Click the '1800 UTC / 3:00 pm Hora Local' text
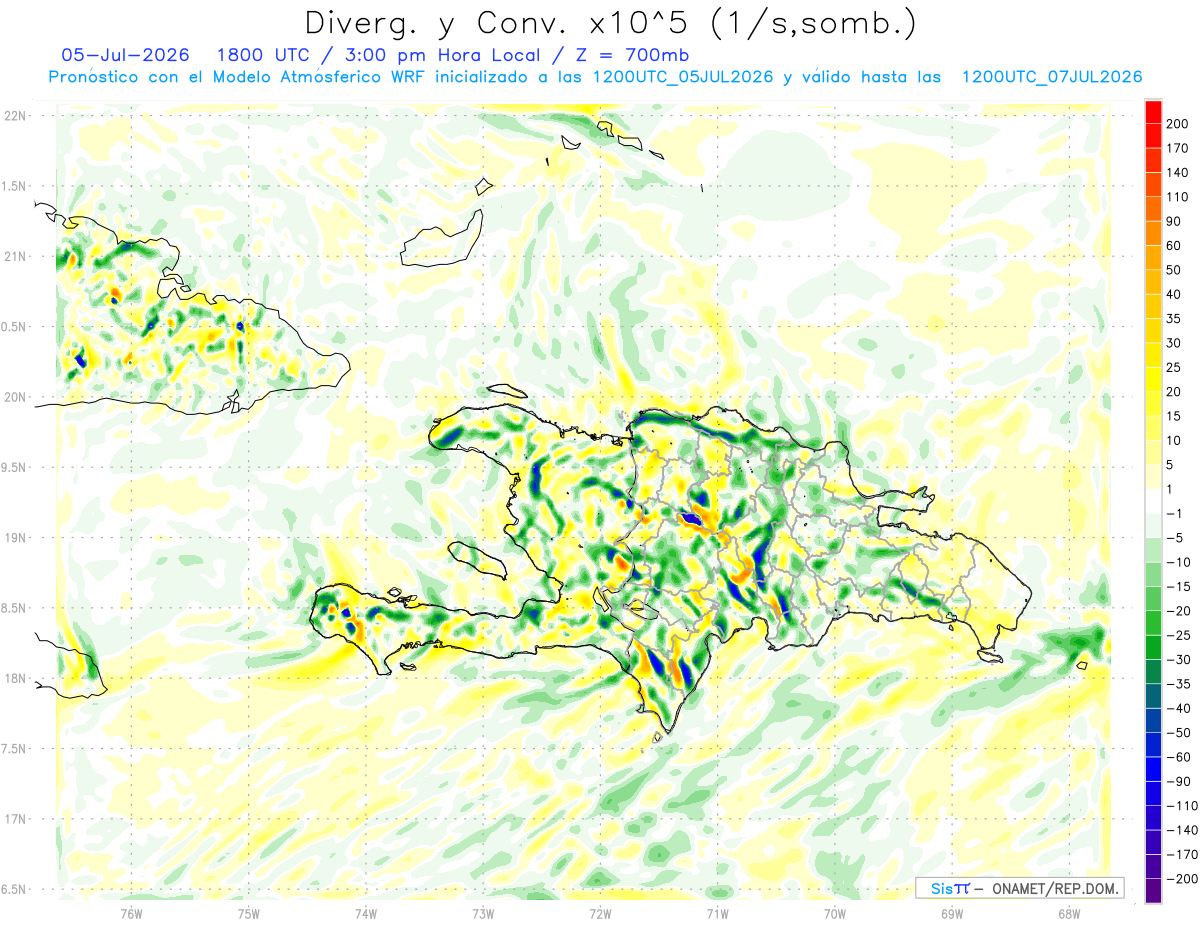This screenshot has height=927, width=1200. point(384,55)
